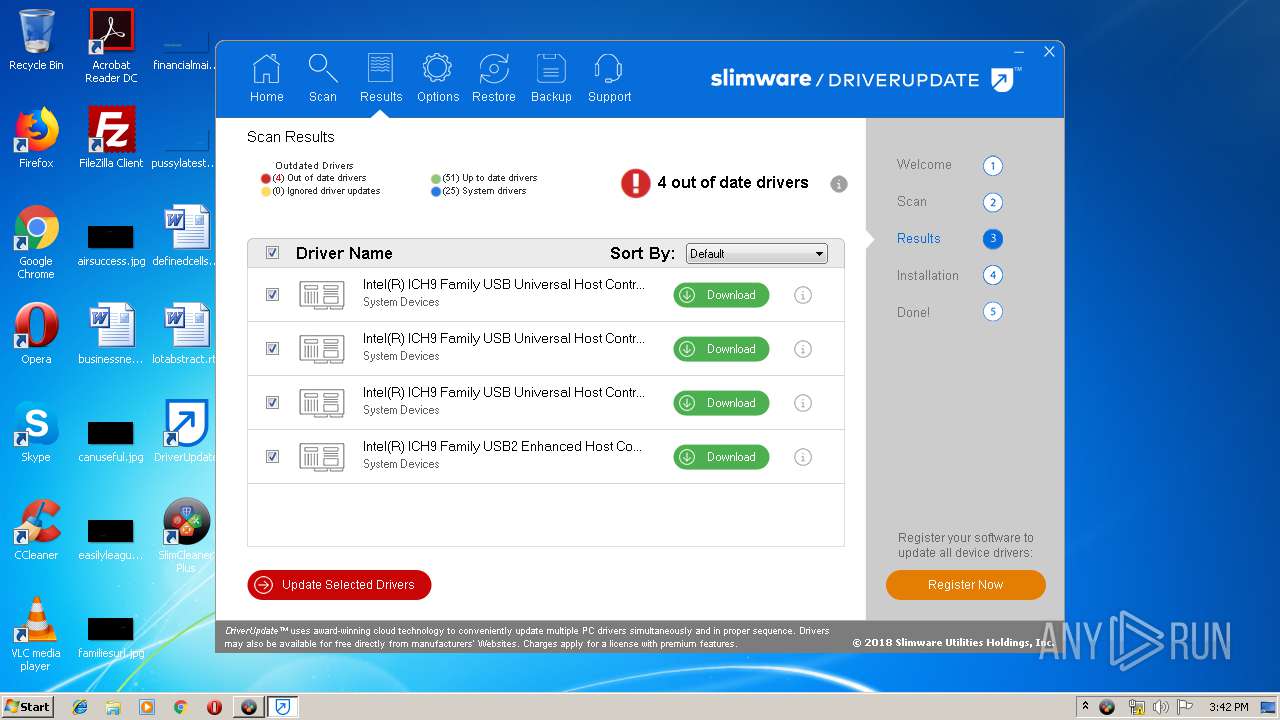Uncheck the third ICH9 USB Universal Host driver
1280x720 pixels.
[272, 403]
